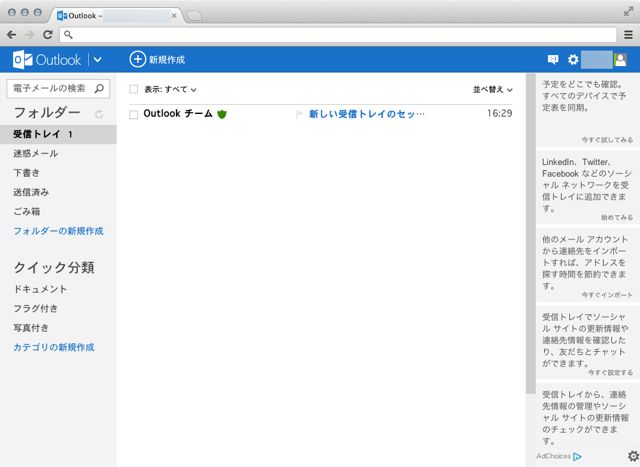Viewport: 640px width, 467px height.
Task: Open the app switcher chevron beside Outlook
Action: pyautogui.click(x=98, y=60)
